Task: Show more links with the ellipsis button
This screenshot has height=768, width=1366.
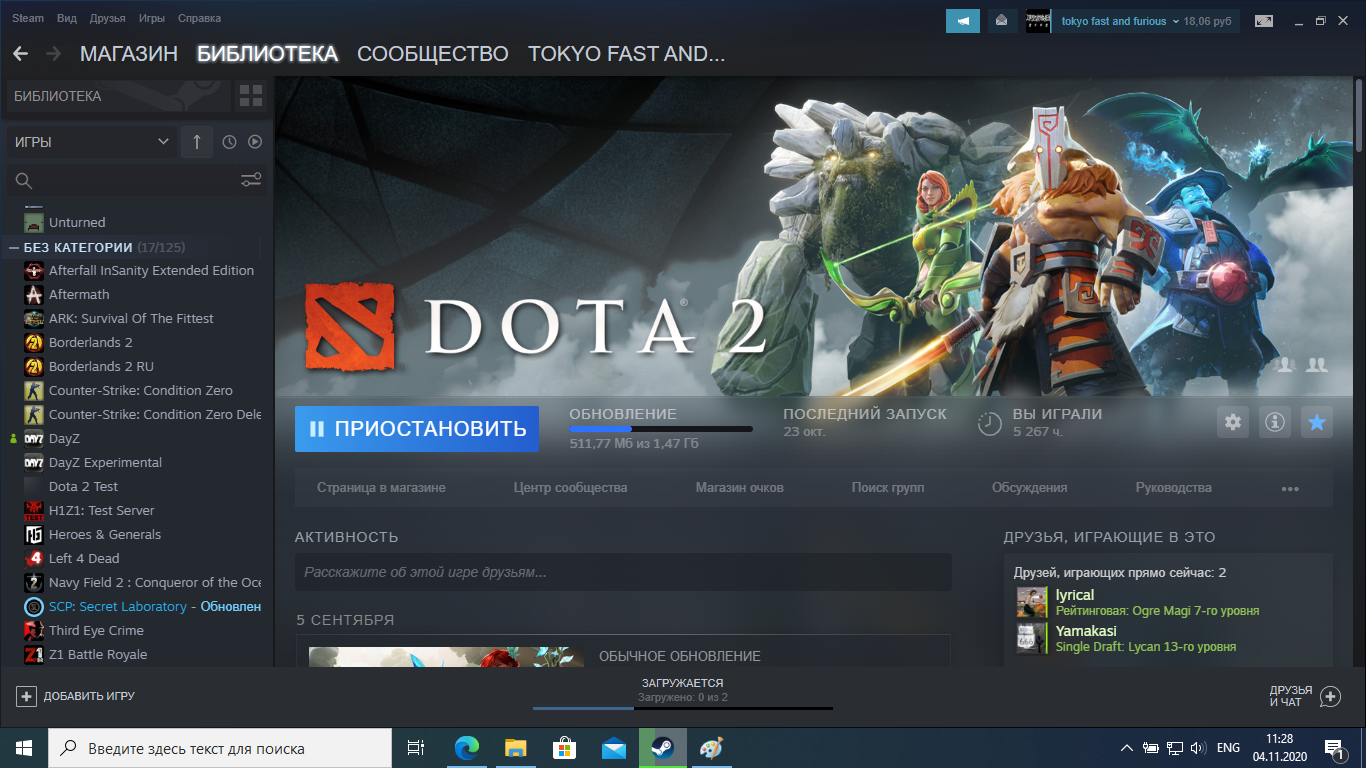Action: pyautogui.click(x=1290, y=489)
